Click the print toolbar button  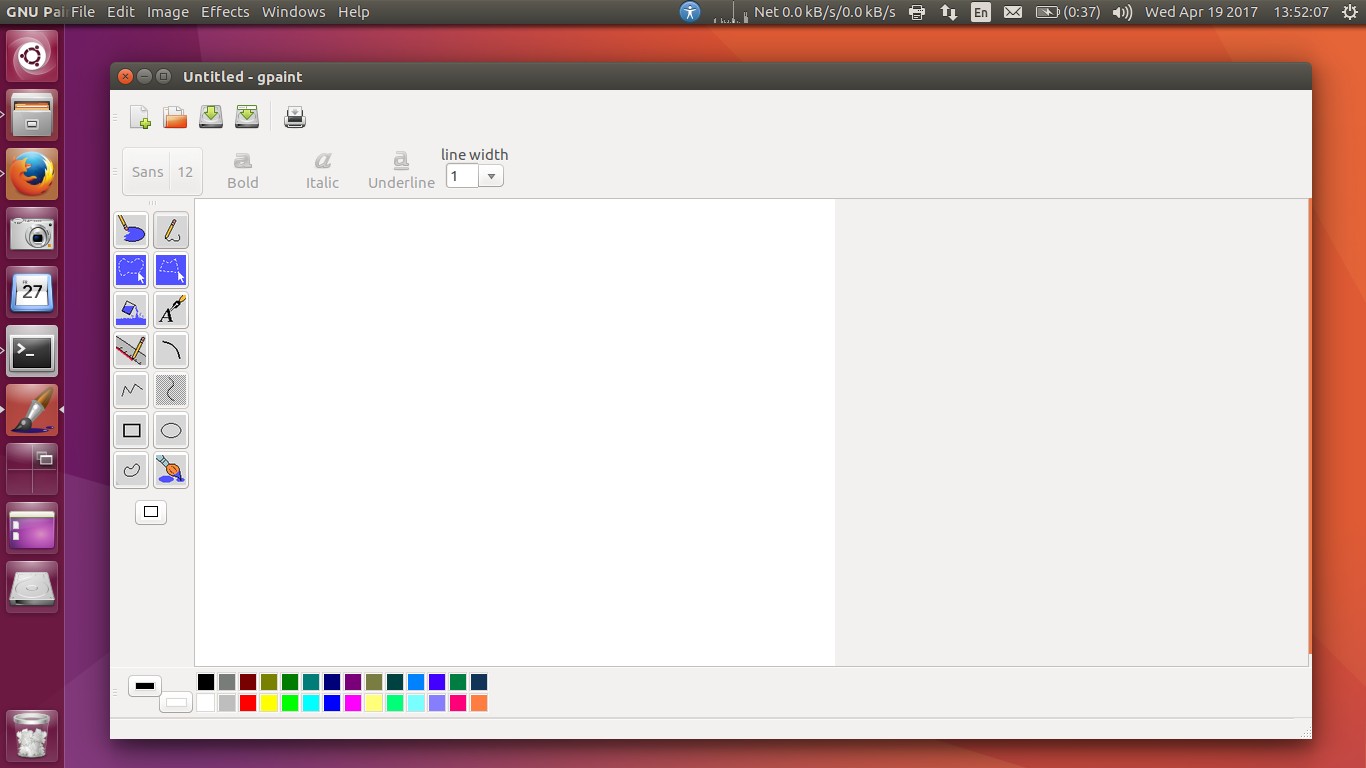click(x=294, y=116)
